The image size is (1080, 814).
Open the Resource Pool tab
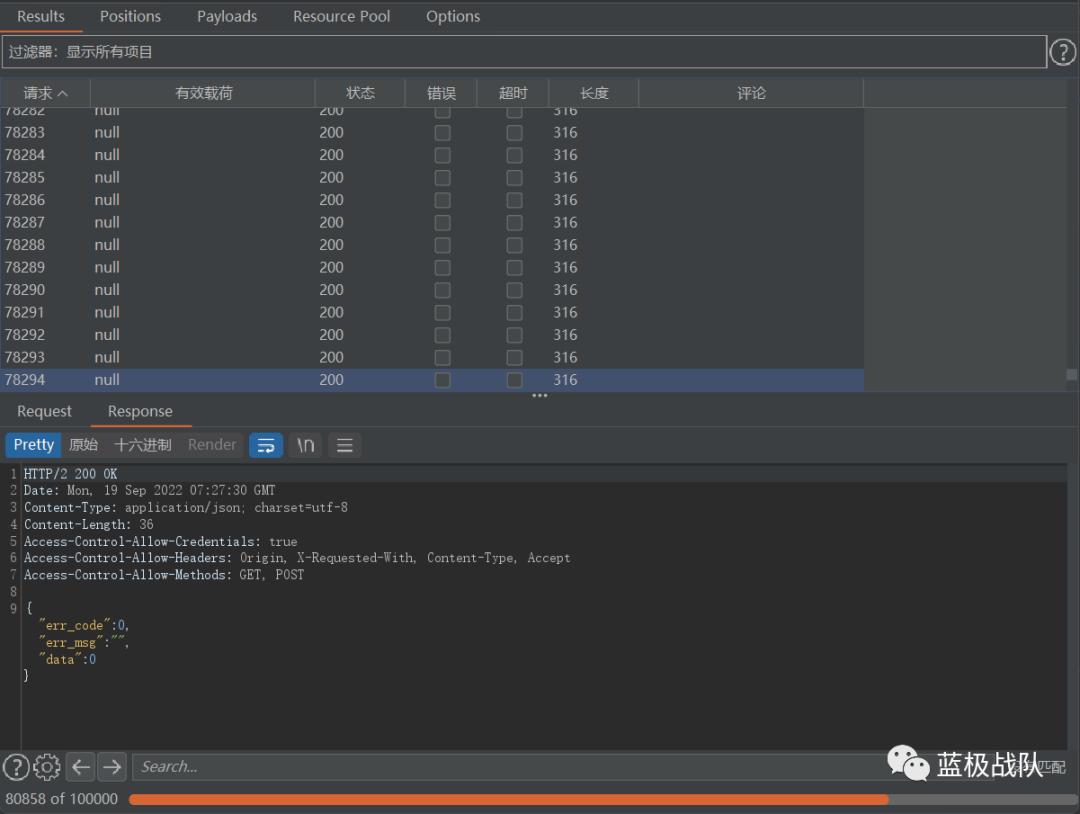click(342, 16)
